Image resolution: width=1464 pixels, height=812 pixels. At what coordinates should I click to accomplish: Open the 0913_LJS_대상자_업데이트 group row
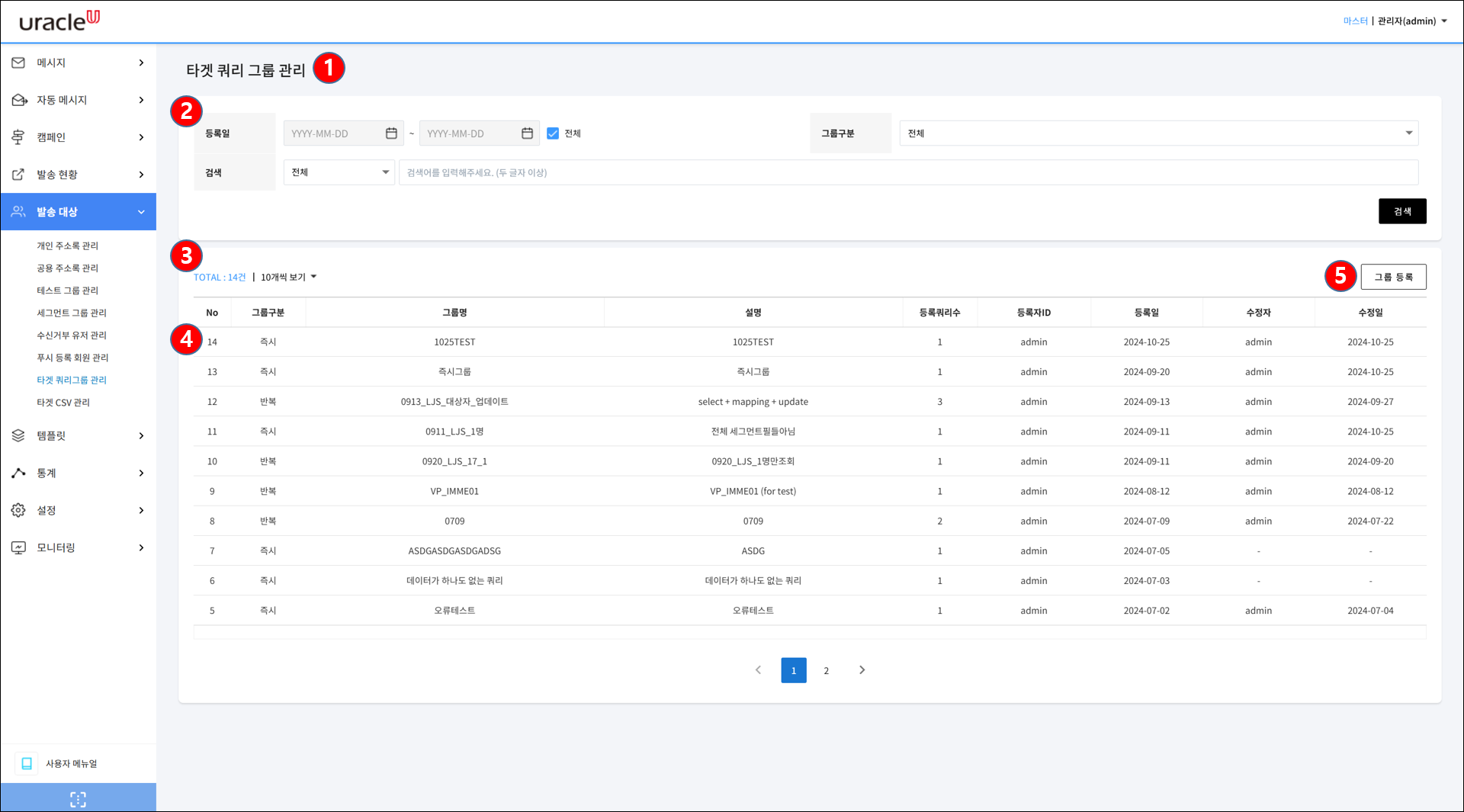click(454, 402)
